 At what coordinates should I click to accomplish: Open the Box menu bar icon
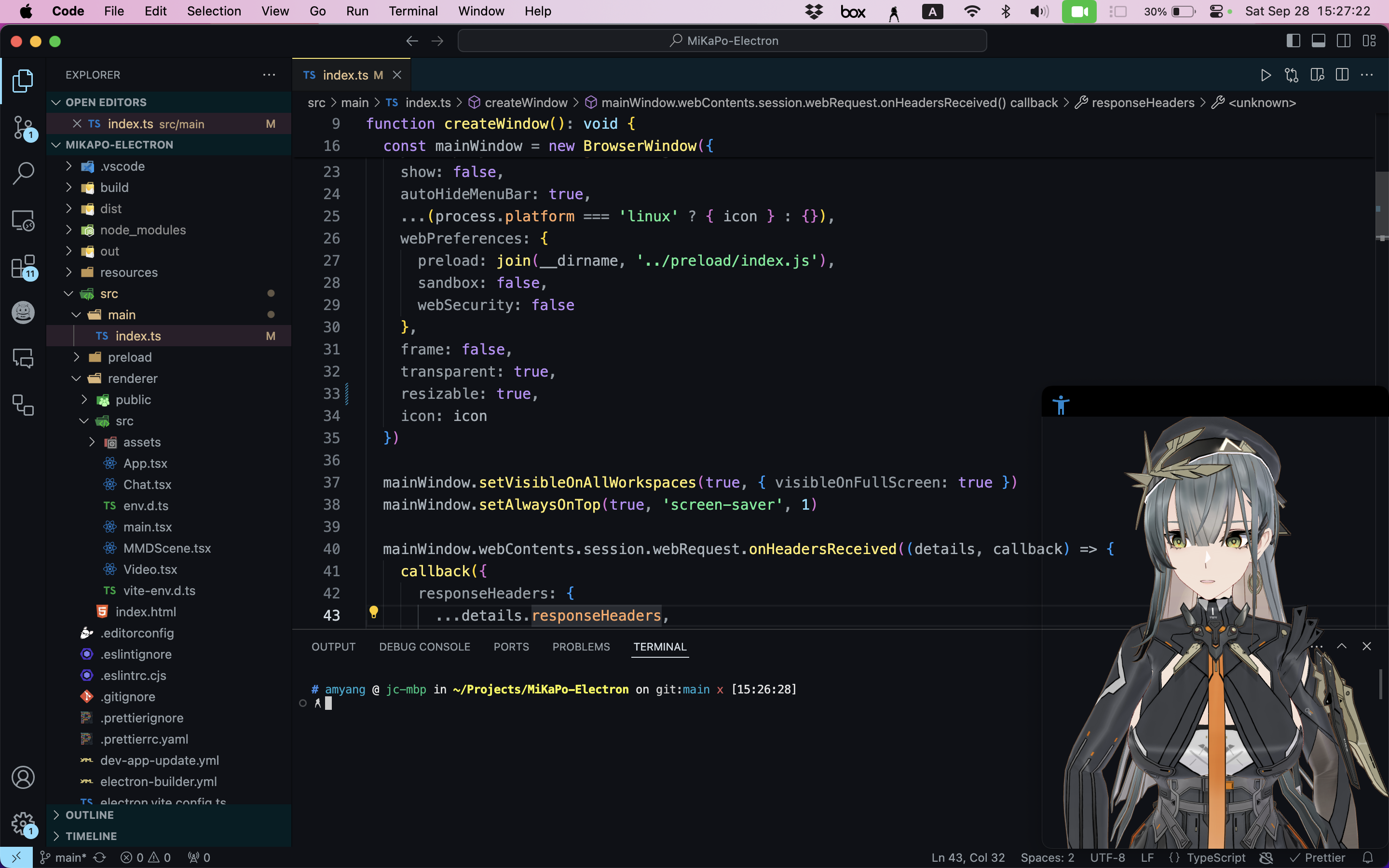click(853, 12)
